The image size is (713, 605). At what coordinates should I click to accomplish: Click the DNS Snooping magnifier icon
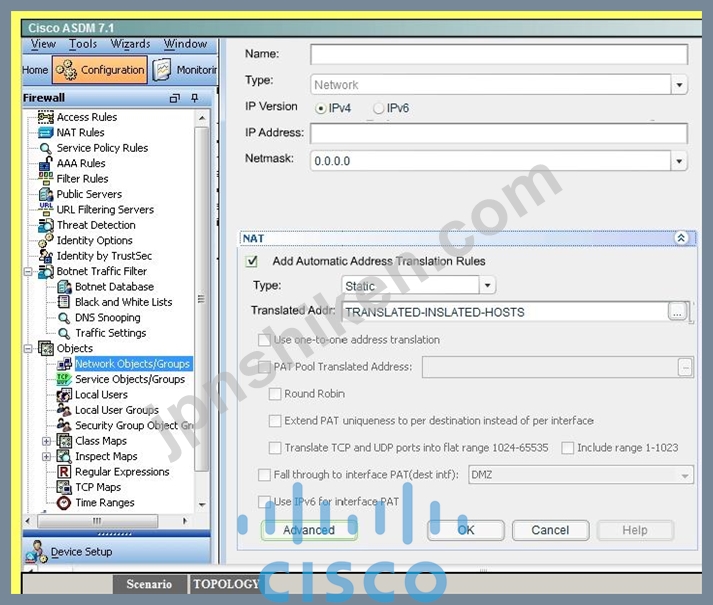click(x=64, y=318)
